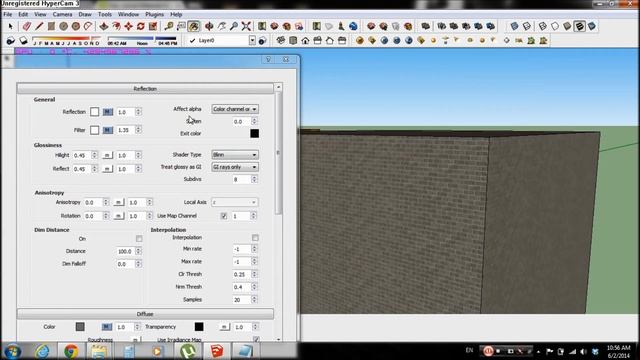
Task: Click Diffuse Color map M button
Action: [107, 327]
